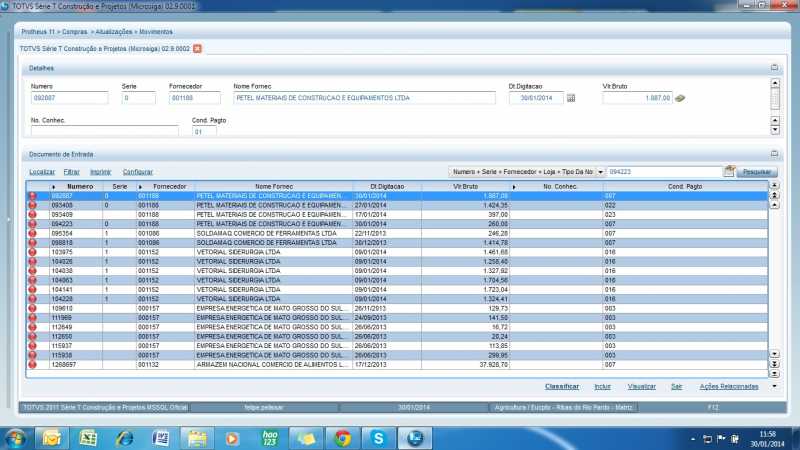Viewport: 800px width, 450px height.
Task: Click the money icon beside Vlr.Bruto
Action: tap(680, 98)
